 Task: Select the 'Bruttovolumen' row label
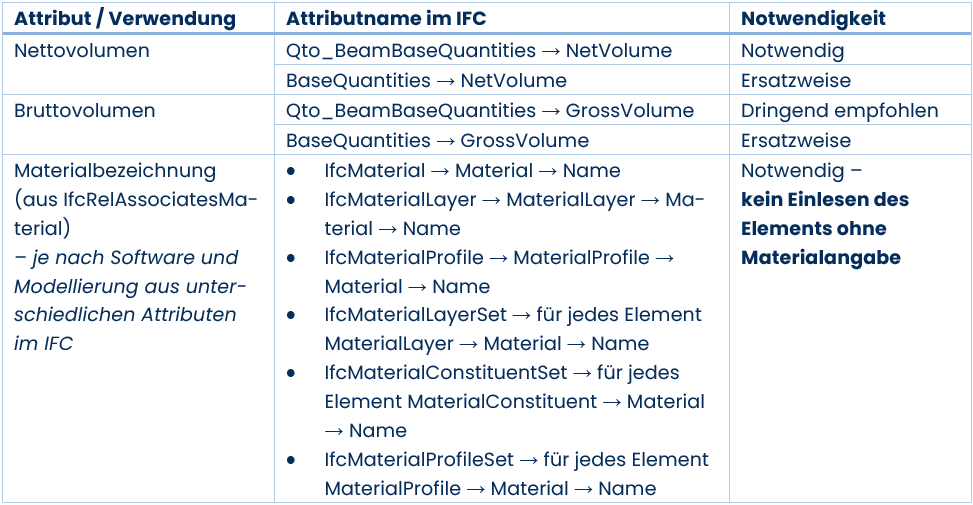click(x=84, y=110)
